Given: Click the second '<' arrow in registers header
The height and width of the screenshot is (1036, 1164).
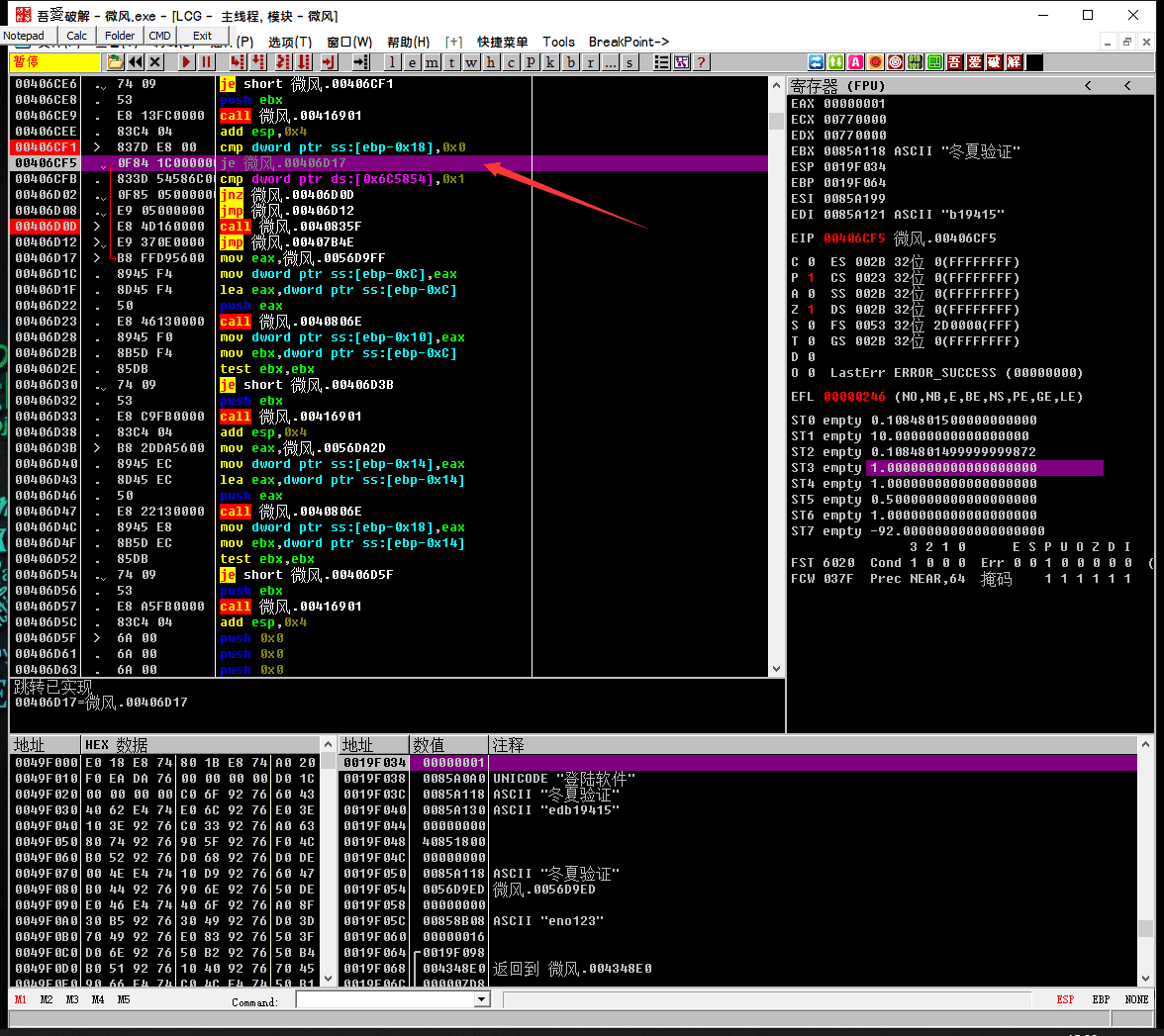Looking at the screenshot, I should pos(1127,86).
